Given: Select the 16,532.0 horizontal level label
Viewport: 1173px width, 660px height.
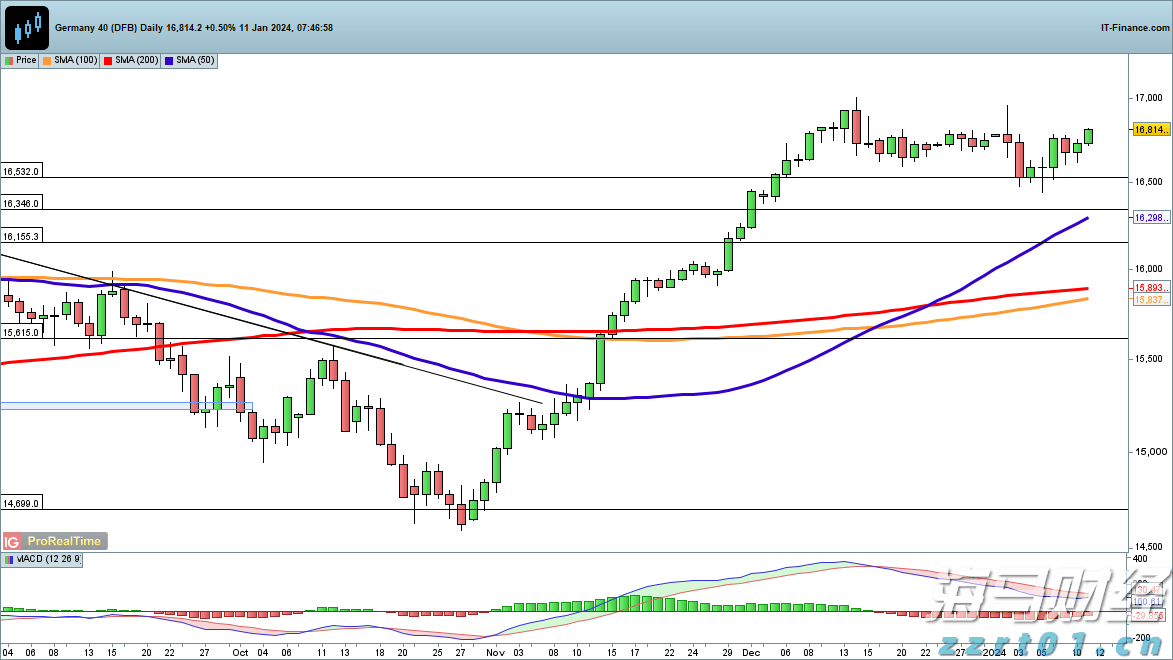Looking at the screenshot, I should click(21, 172).
